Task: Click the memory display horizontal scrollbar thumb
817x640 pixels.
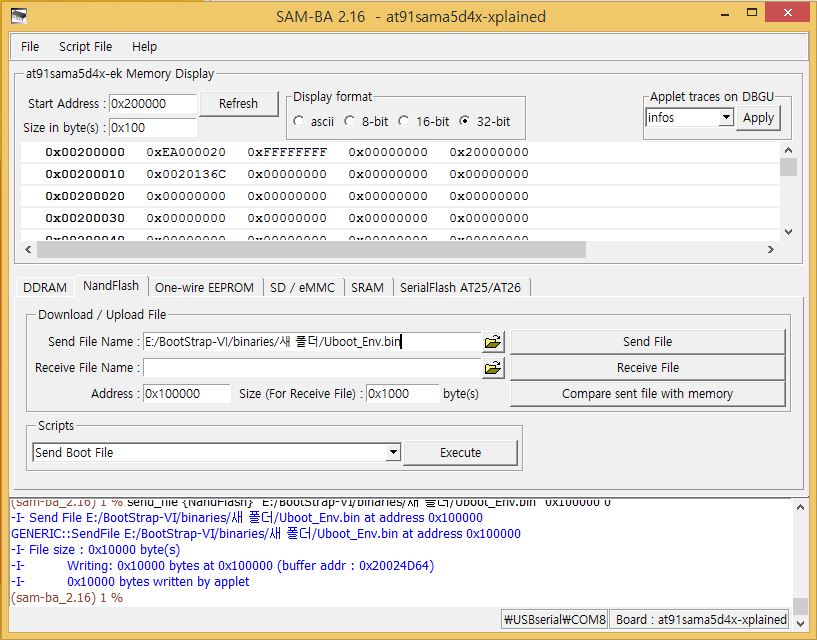Action: point(312,249)
